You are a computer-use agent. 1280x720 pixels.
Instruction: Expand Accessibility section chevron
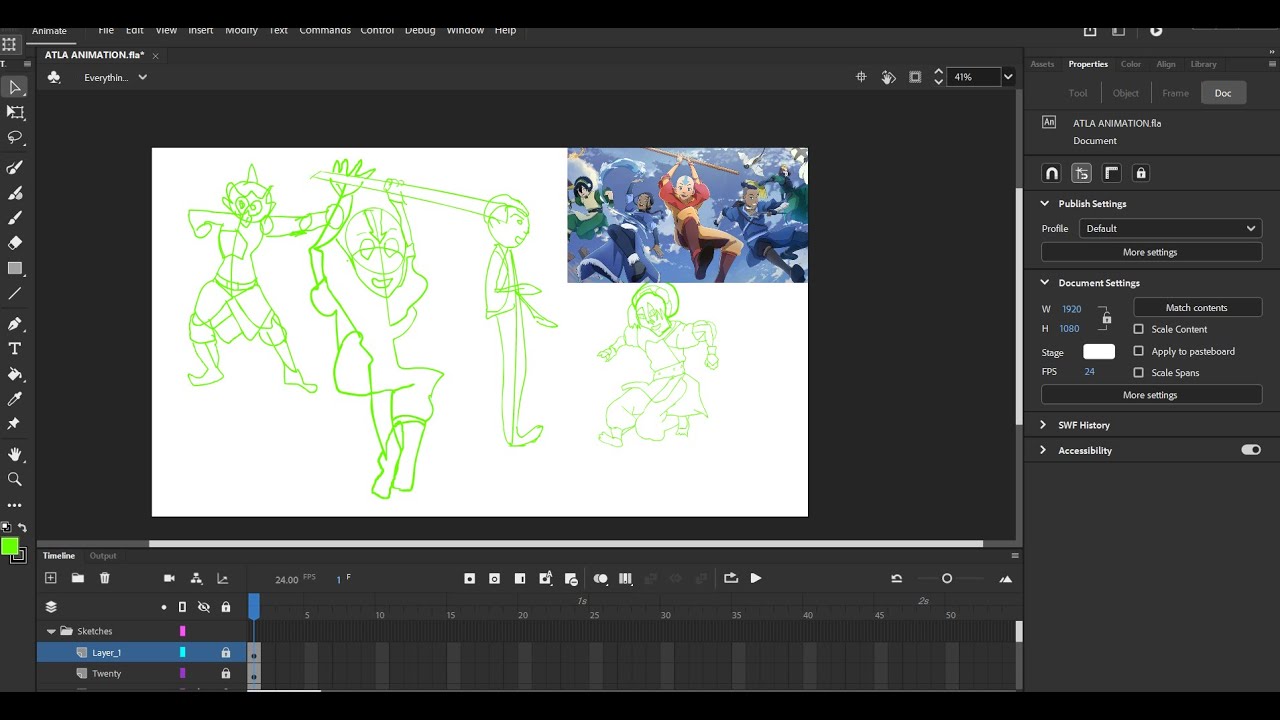tap(1043, 450)
